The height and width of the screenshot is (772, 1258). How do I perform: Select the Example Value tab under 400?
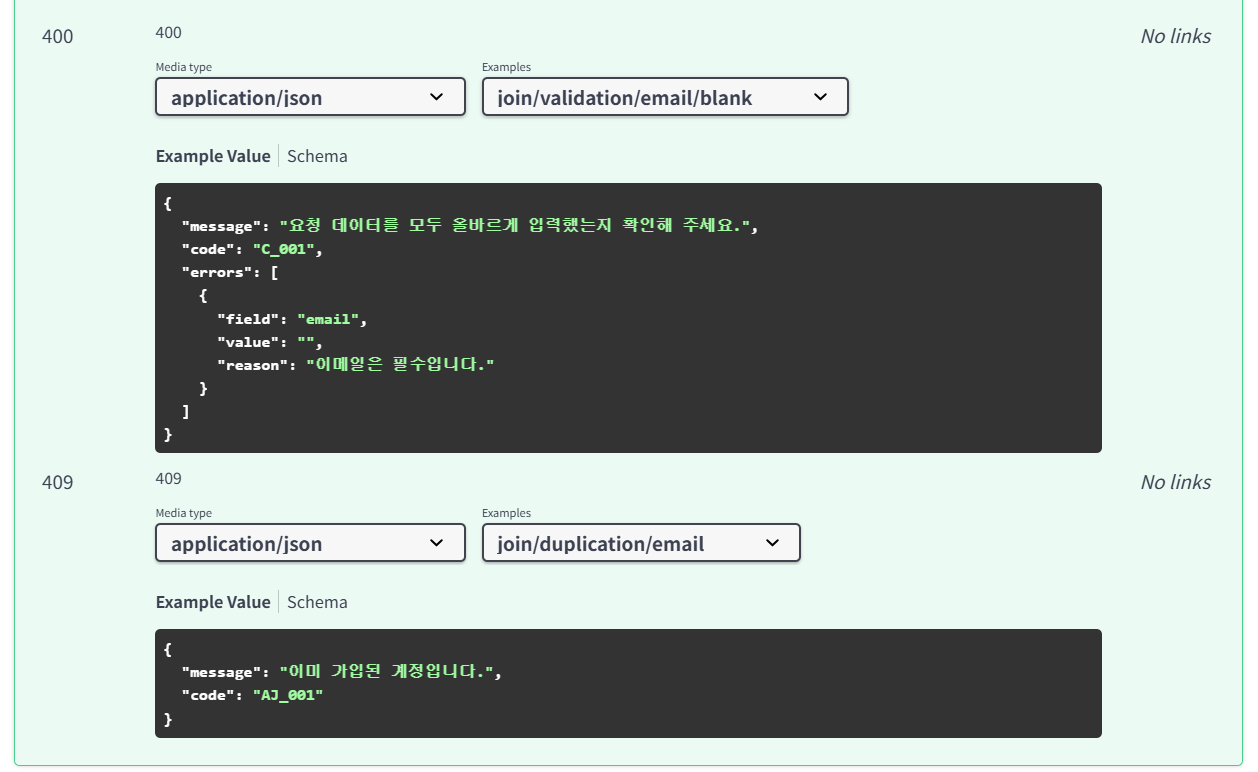(x=212, y=155)
